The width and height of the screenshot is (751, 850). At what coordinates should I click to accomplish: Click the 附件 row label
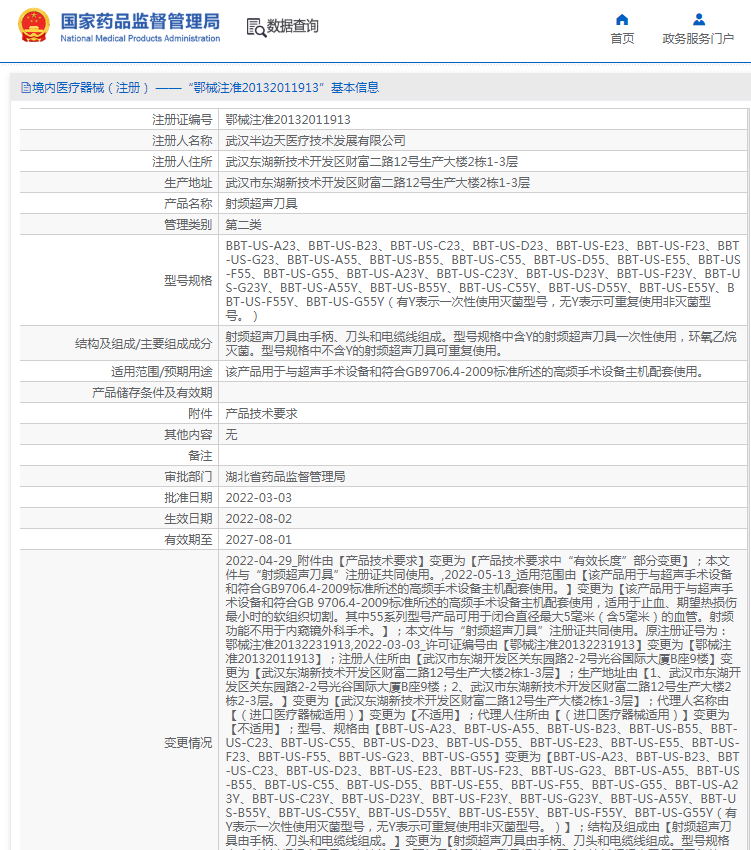click(200, 414)
